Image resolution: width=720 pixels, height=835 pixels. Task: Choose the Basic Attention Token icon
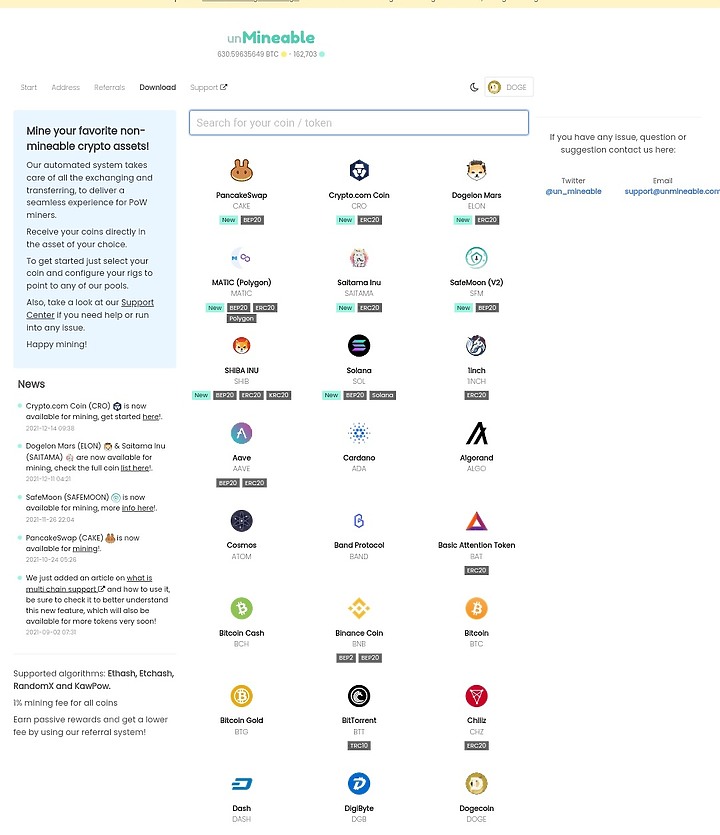476,521
